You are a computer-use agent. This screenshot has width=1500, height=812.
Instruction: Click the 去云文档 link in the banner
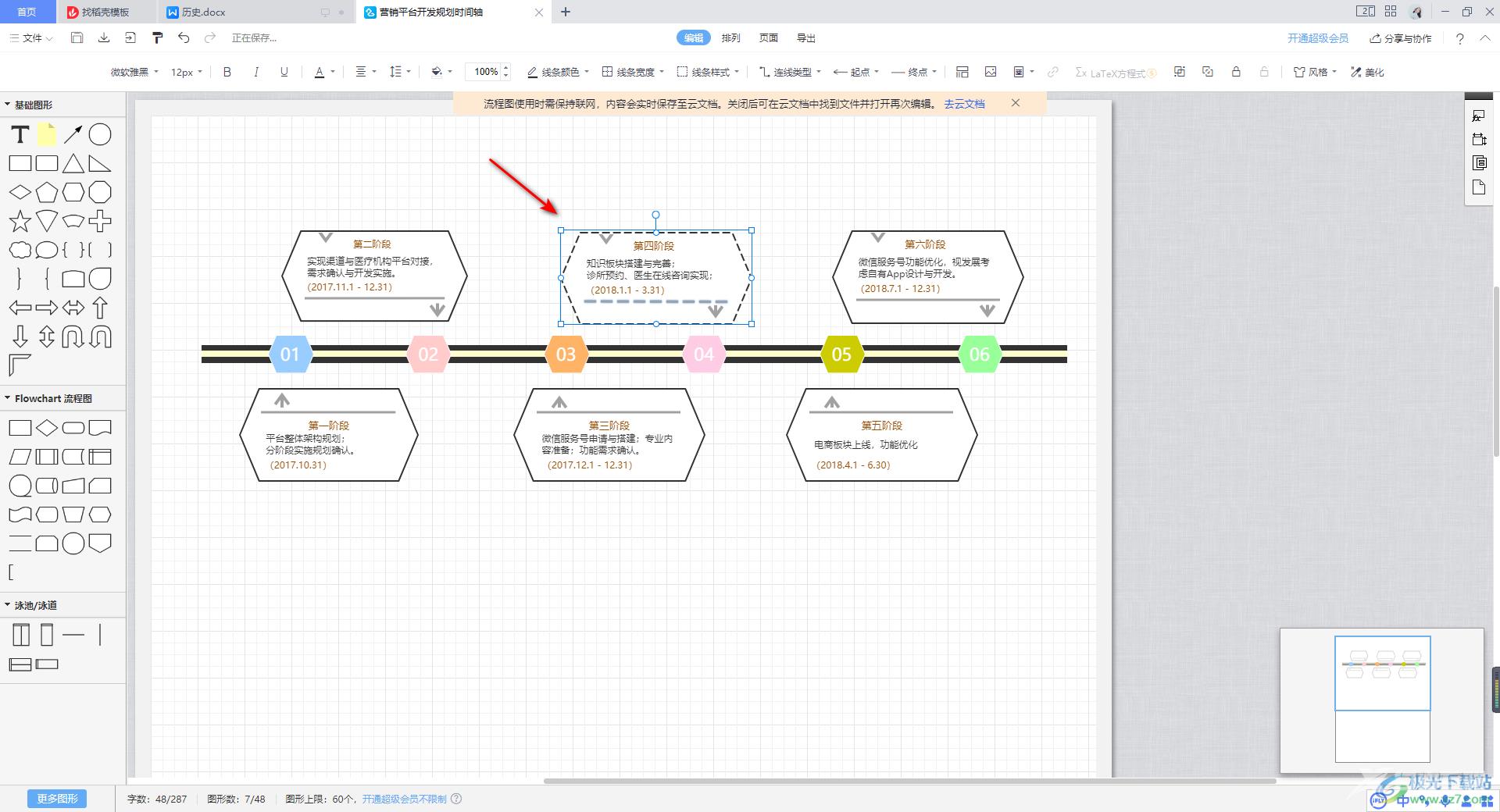(x=964, y=103)
